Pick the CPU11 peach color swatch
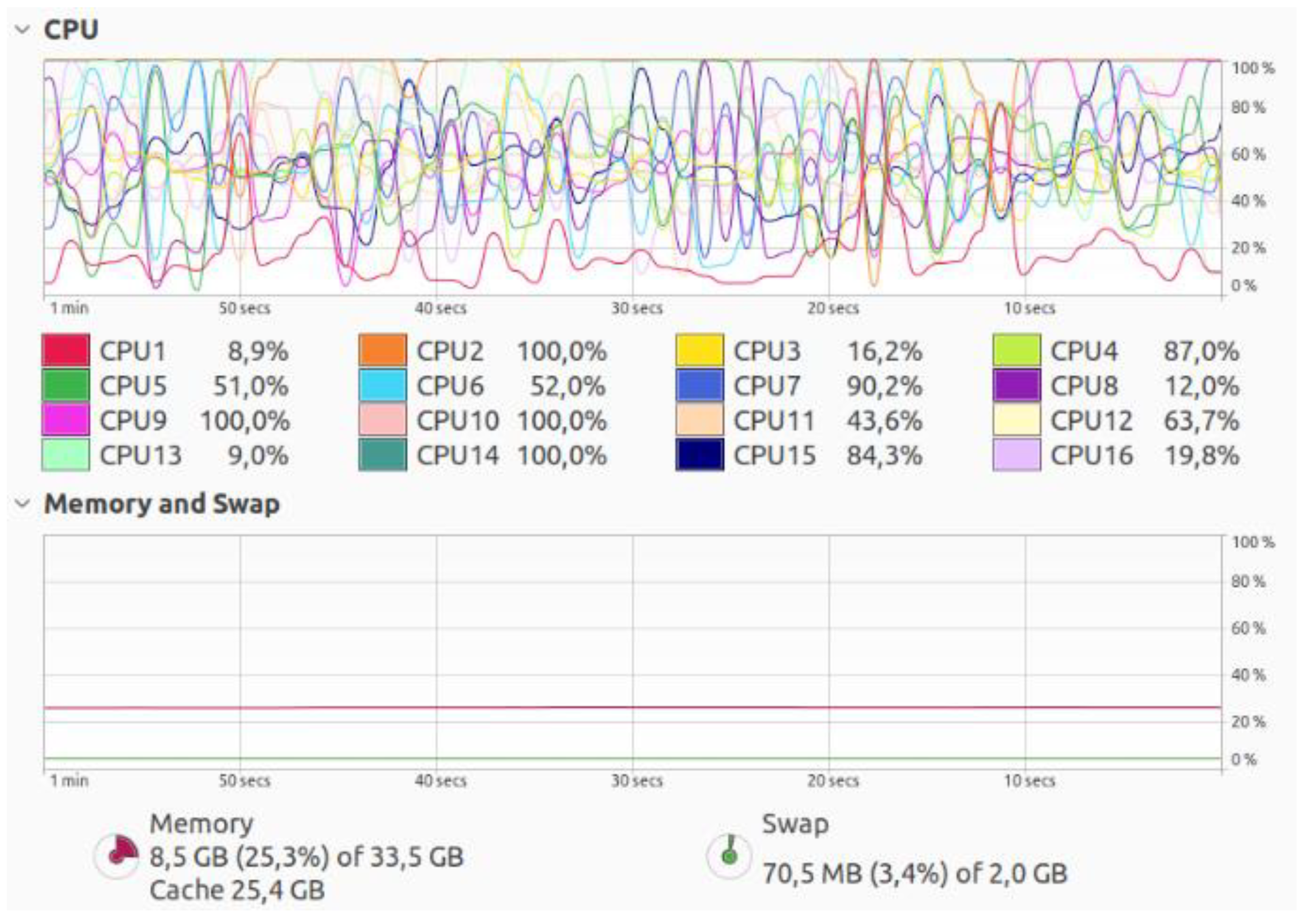Image resolution: width=1305 pixels, height=924 pixels. [x=700, y=420]
